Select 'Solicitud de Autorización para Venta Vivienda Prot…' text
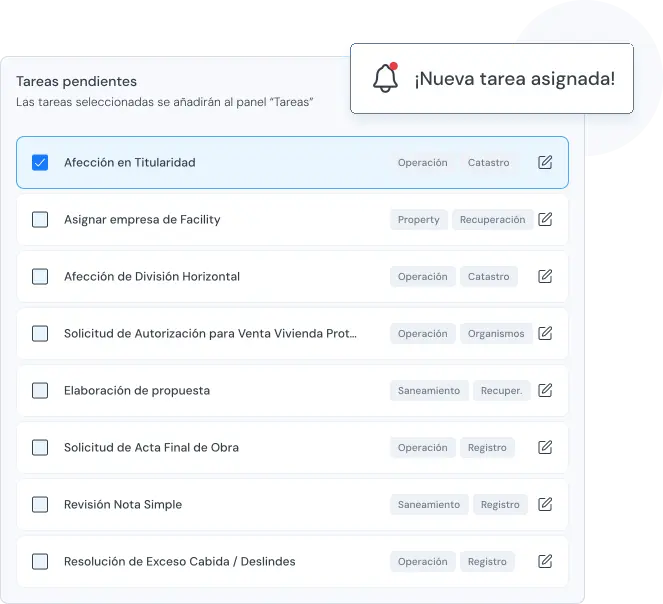Image resolution: width=663 pixels, height=604 pixels. [210, 334]
